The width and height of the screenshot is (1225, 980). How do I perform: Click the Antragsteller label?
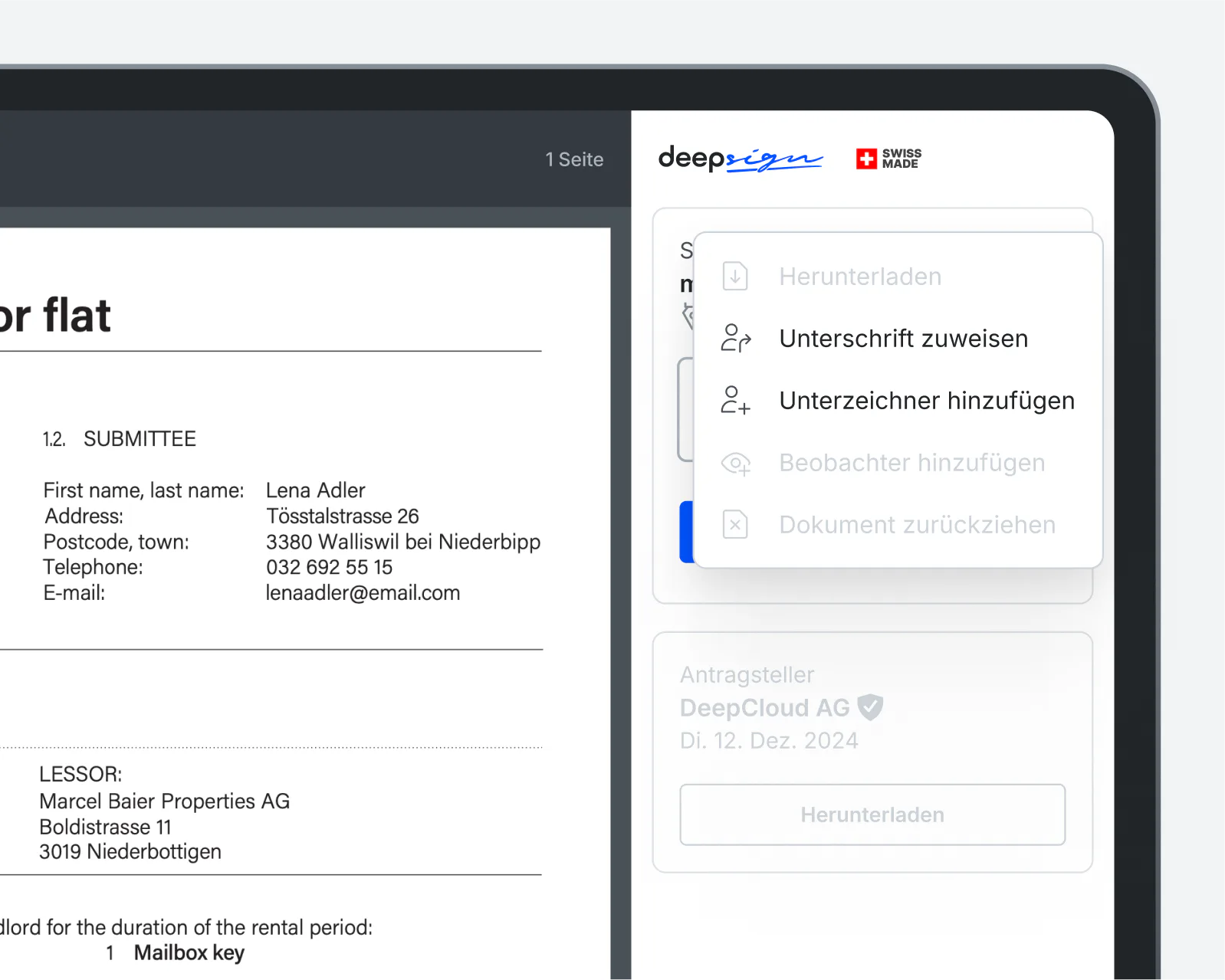(x=747, y=675)
